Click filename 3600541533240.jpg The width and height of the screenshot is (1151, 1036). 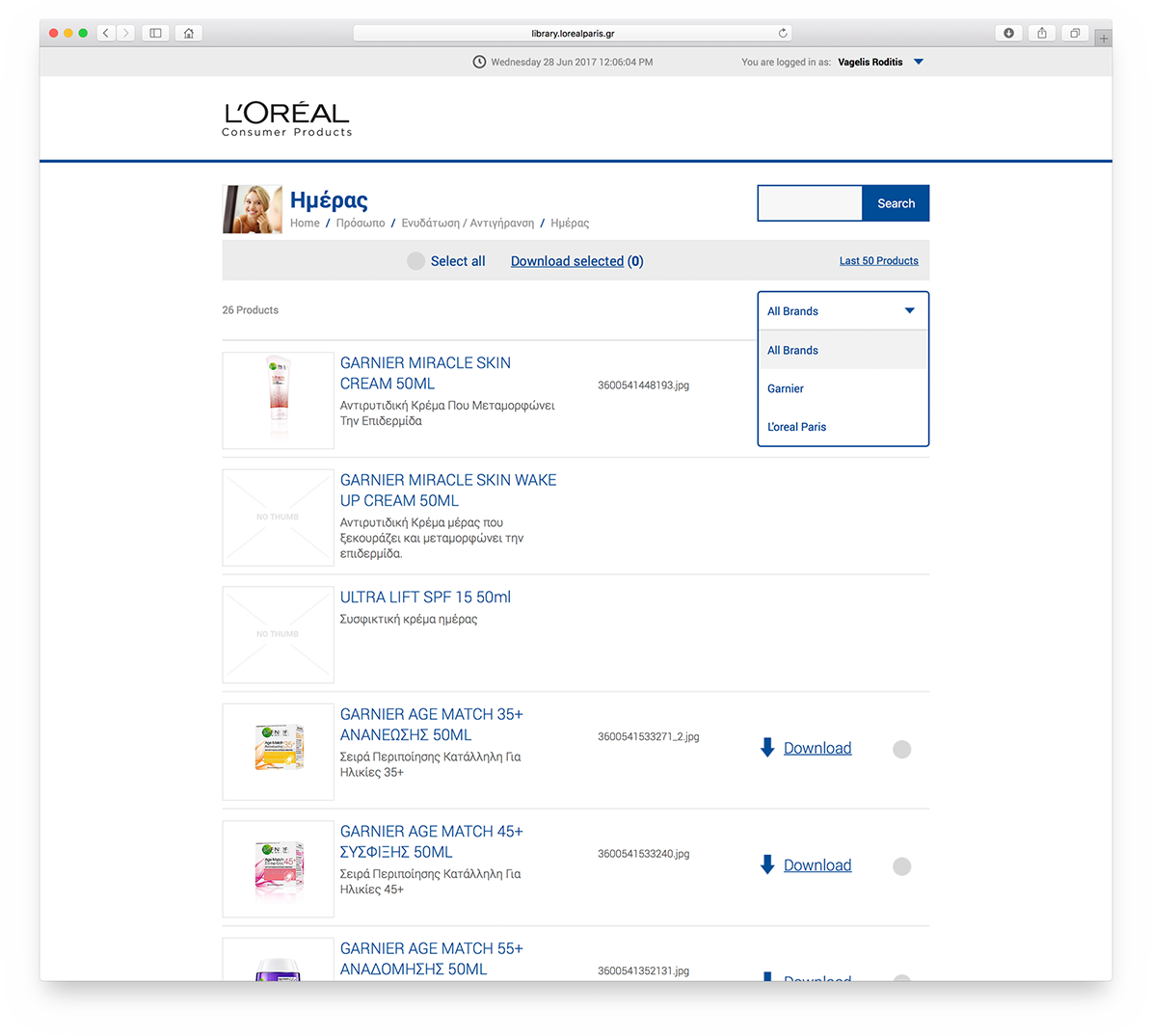pyautogui.click(x=643, y=854)
